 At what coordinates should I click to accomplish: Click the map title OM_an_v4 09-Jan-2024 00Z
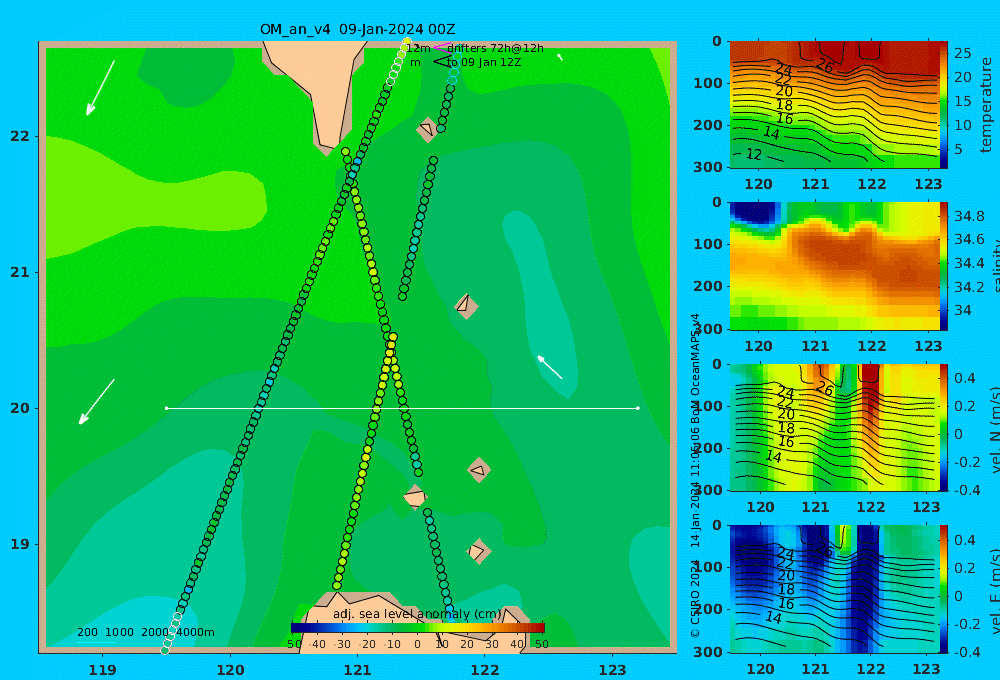point(357,29)
